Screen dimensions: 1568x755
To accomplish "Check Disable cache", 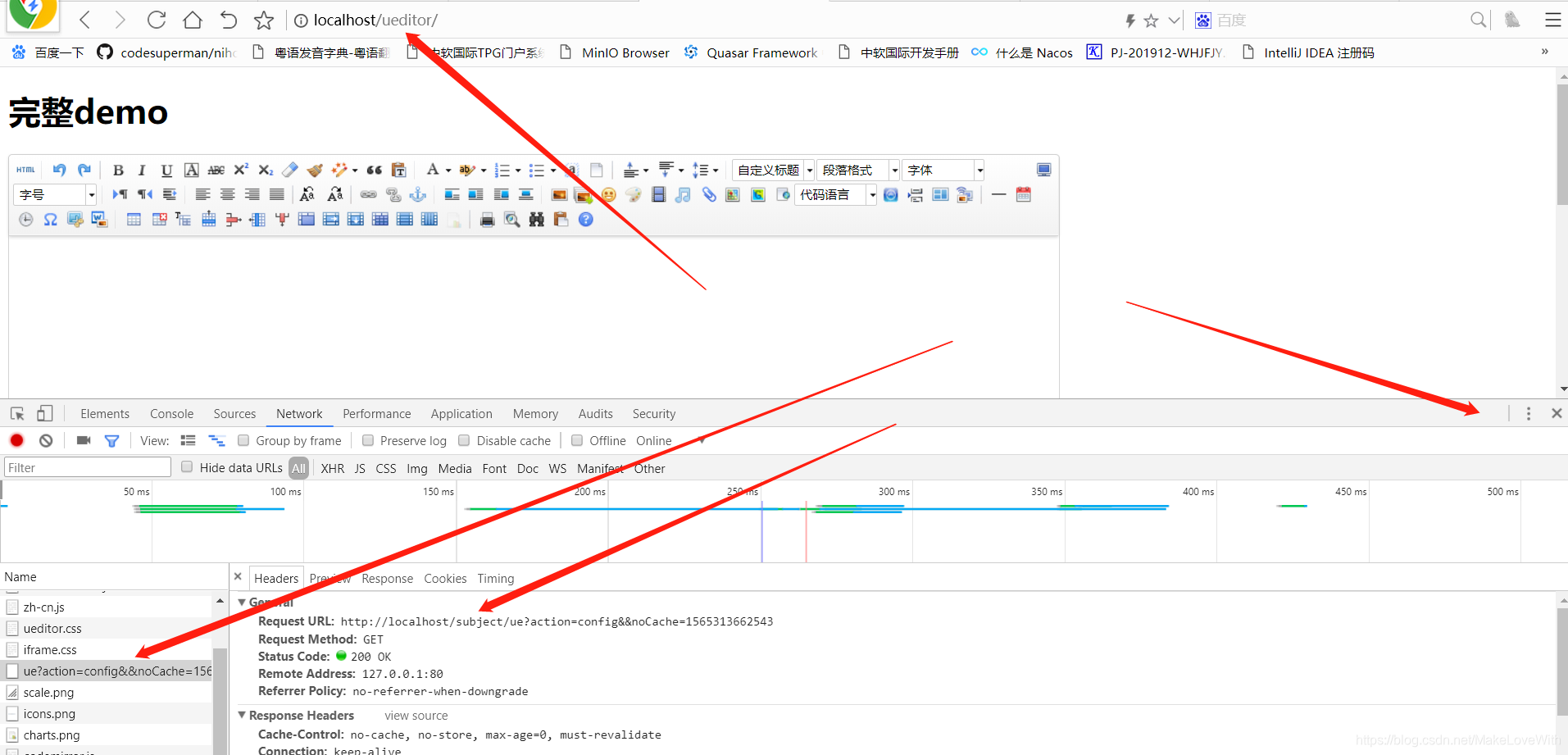I will pyautogui.click(x=464, y=440).
